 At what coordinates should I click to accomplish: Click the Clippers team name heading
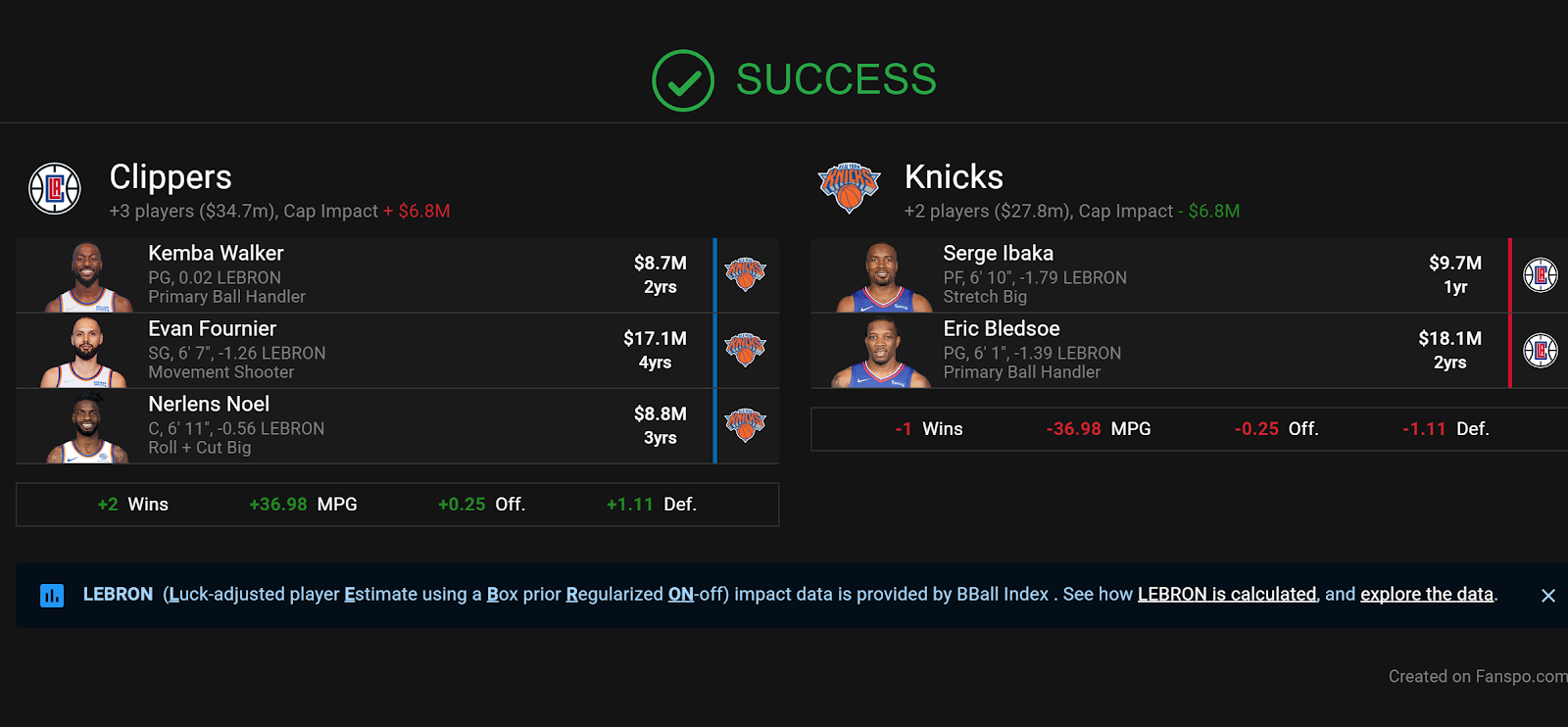pyautogui.click(x=171, y=177)
